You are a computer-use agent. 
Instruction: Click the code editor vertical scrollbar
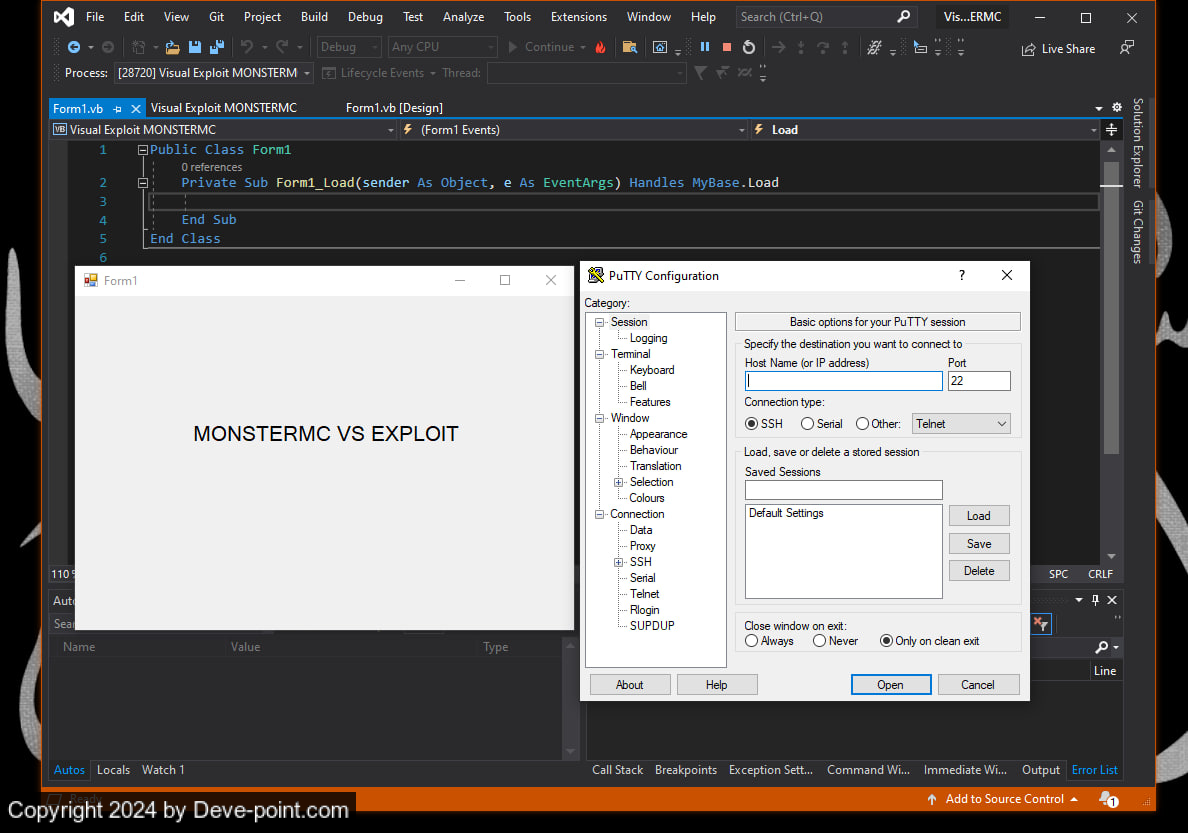tap(1111, 300)
